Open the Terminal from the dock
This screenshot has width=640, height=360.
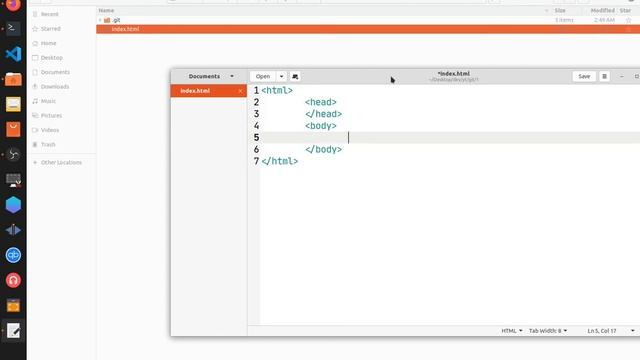pyautogui.click(x=13, y=29)
